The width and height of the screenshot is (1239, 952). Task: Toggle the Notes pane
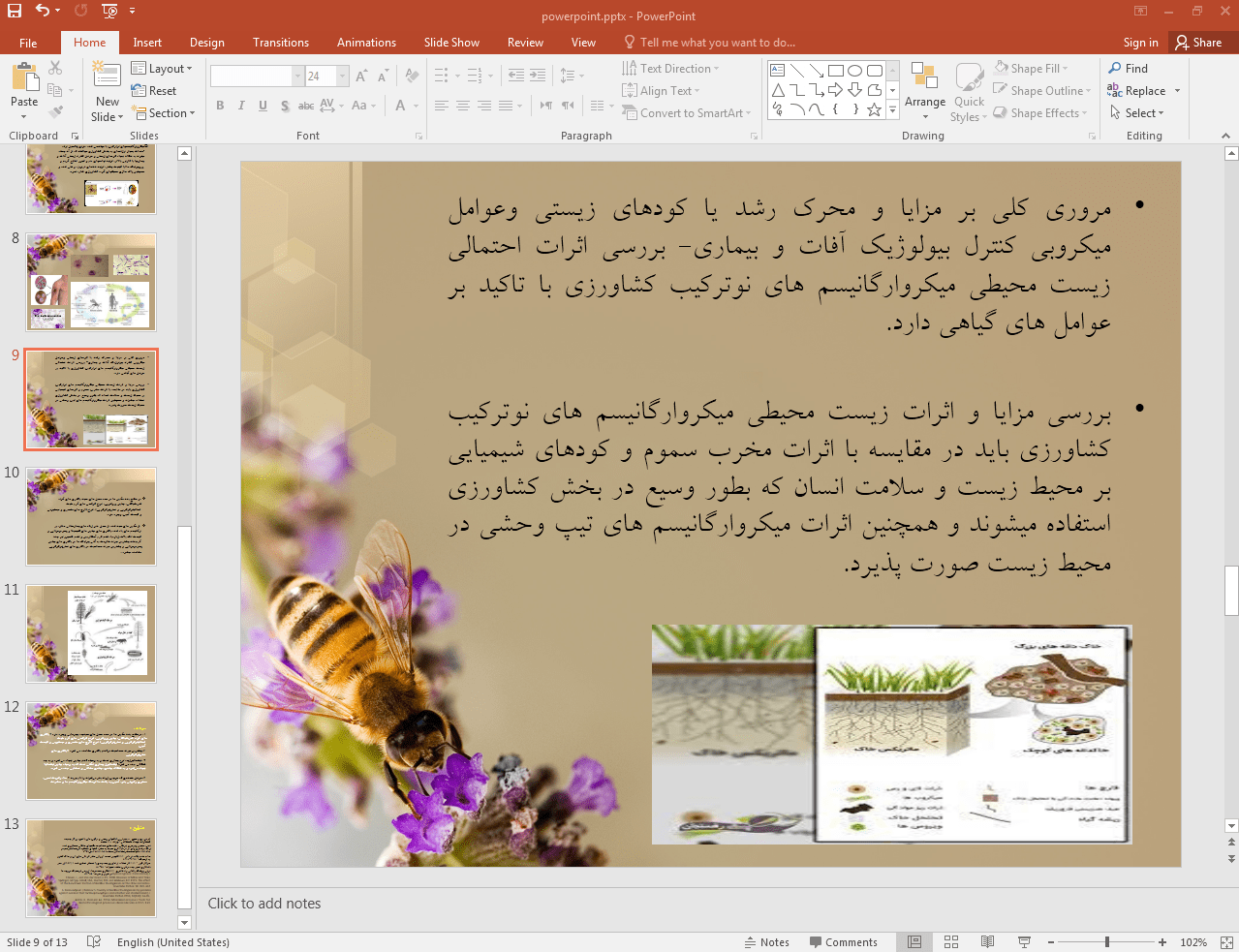(x=767, y=942)
